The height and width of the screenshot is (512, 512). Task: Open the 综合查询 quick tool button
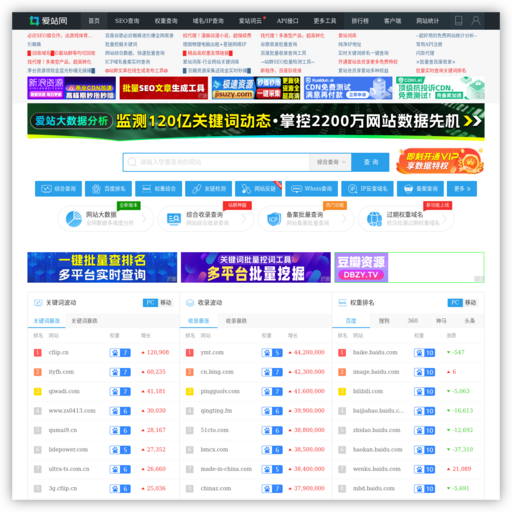tap(58, 189)
